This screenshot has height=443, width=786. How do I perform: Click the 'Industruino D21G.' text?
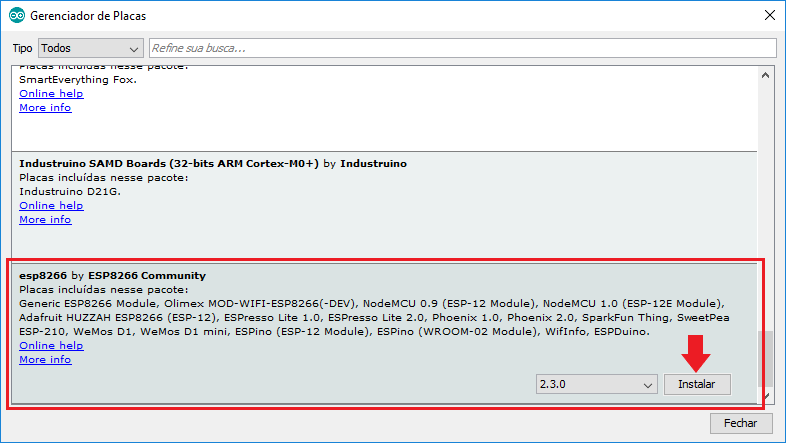coord(70,192)
